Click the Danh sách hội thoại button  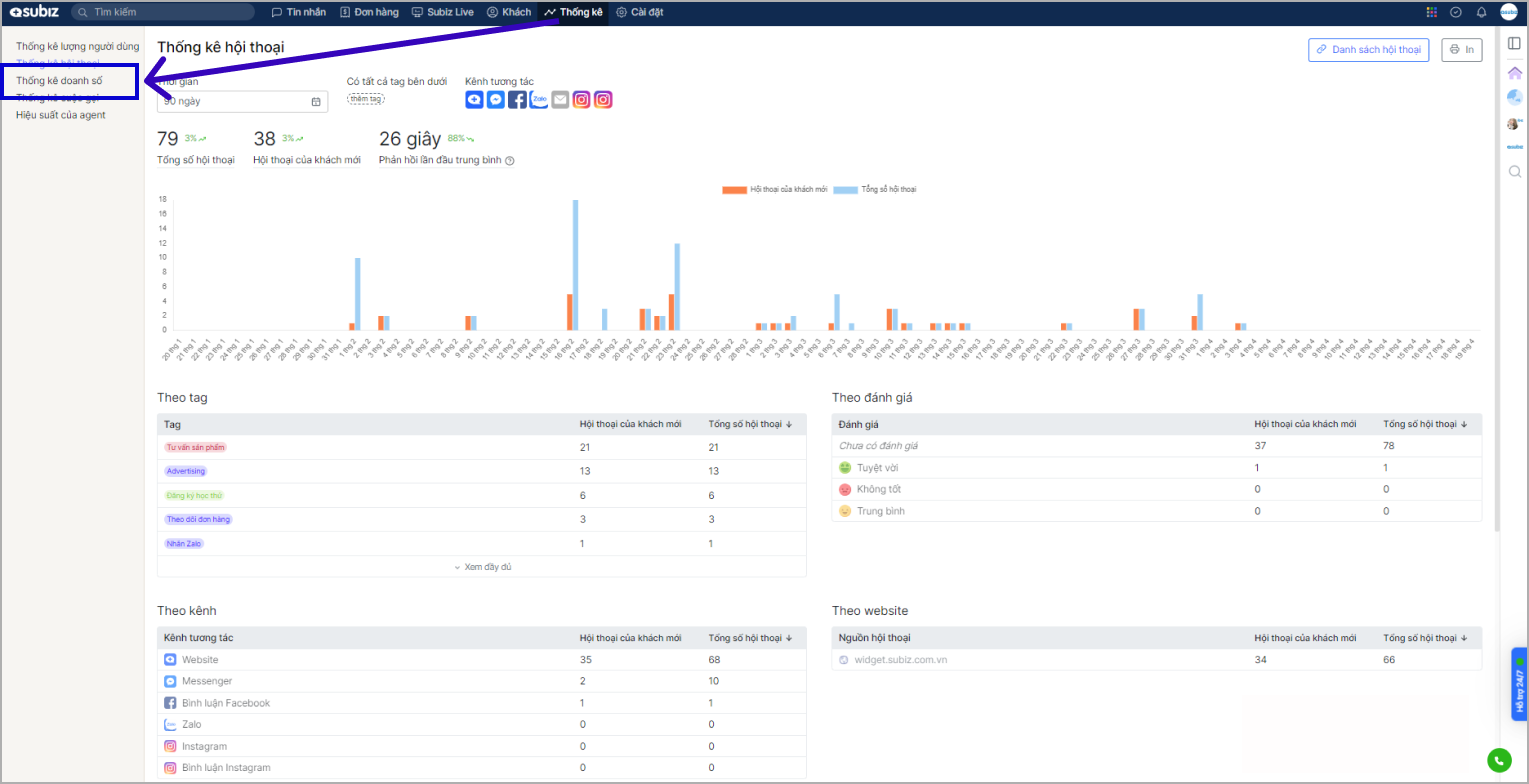coord(1368,50)
